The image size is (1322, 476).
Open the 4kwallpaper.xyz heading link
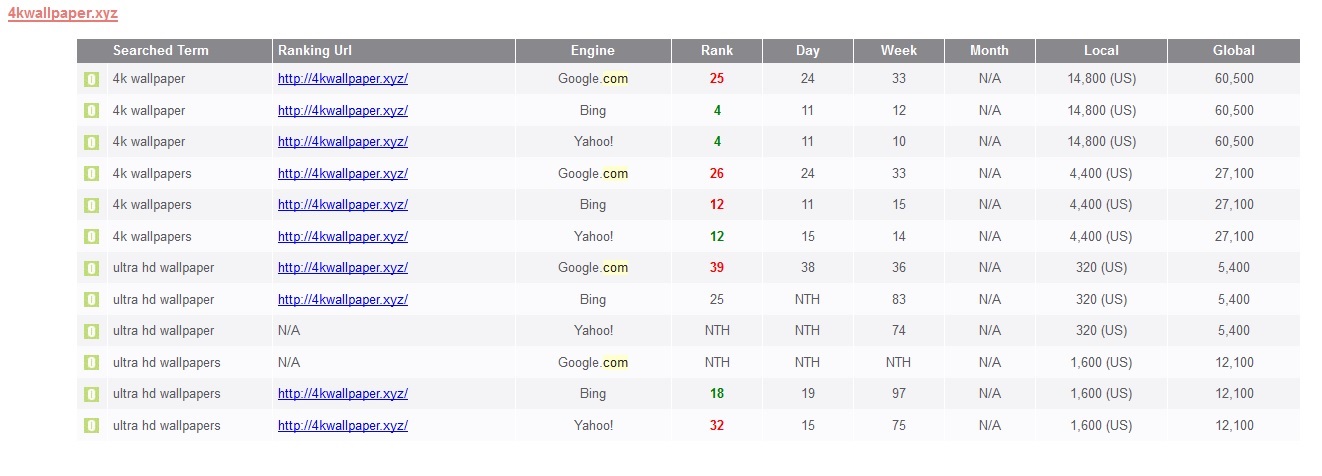[x=63, y=14]
